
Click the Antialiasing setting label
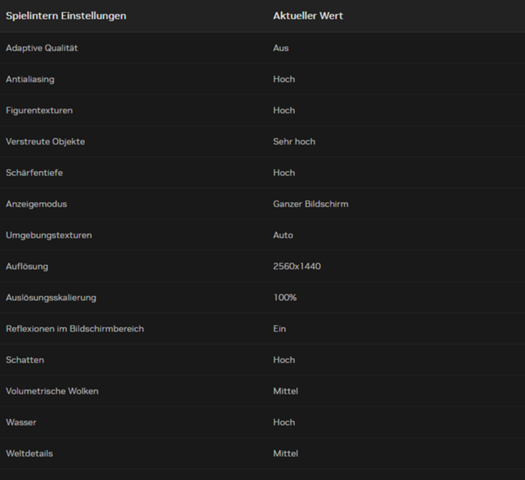click(x=30, y=79)
